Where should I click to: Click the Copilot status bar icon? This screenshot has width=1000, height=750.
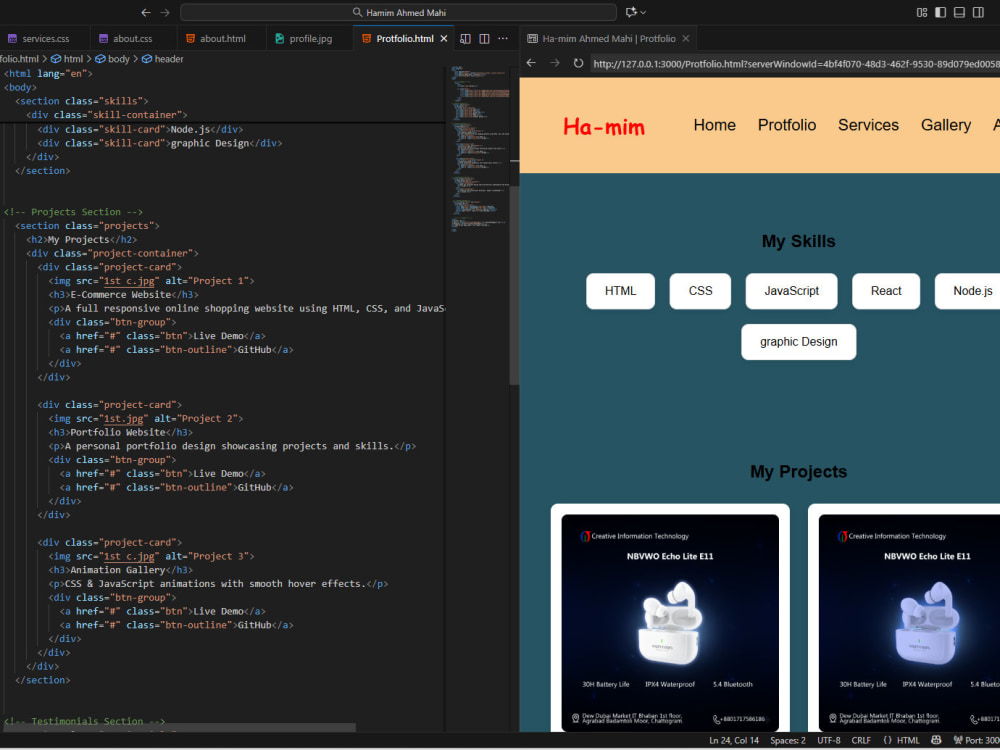click(936, 740)
